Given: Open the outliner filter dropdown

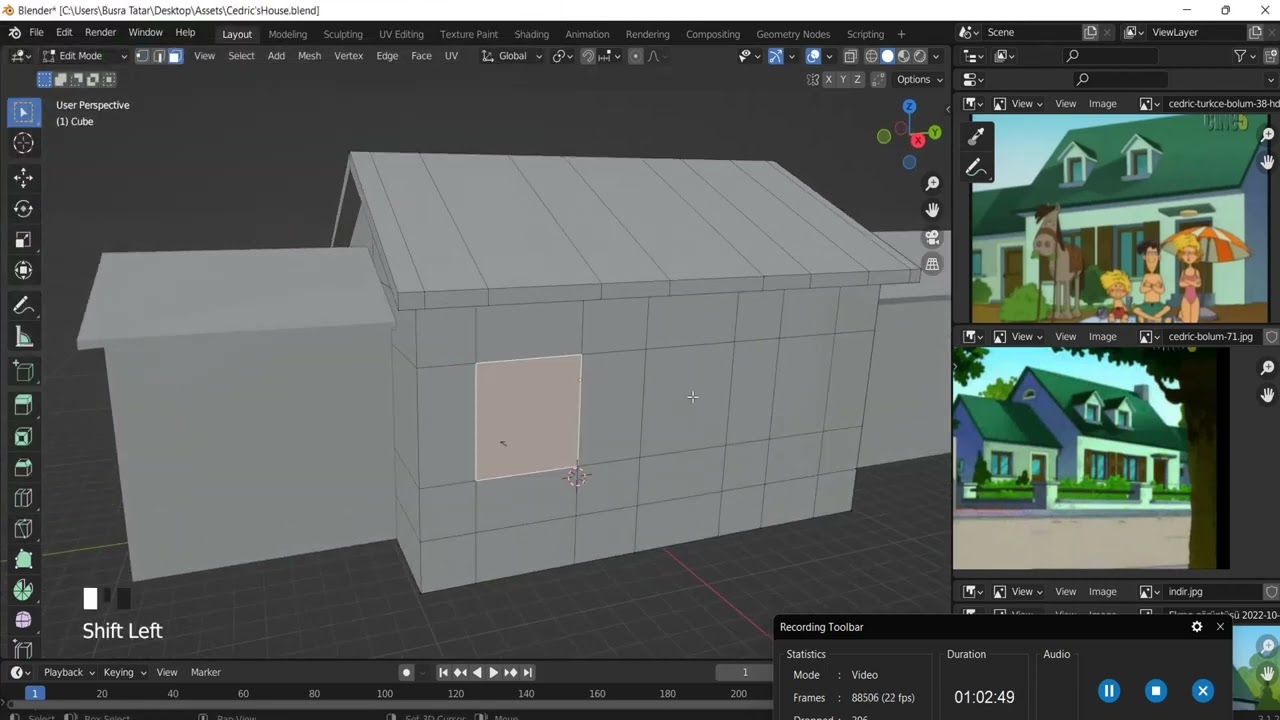Looking at the screenshot, I should 1245,56.
